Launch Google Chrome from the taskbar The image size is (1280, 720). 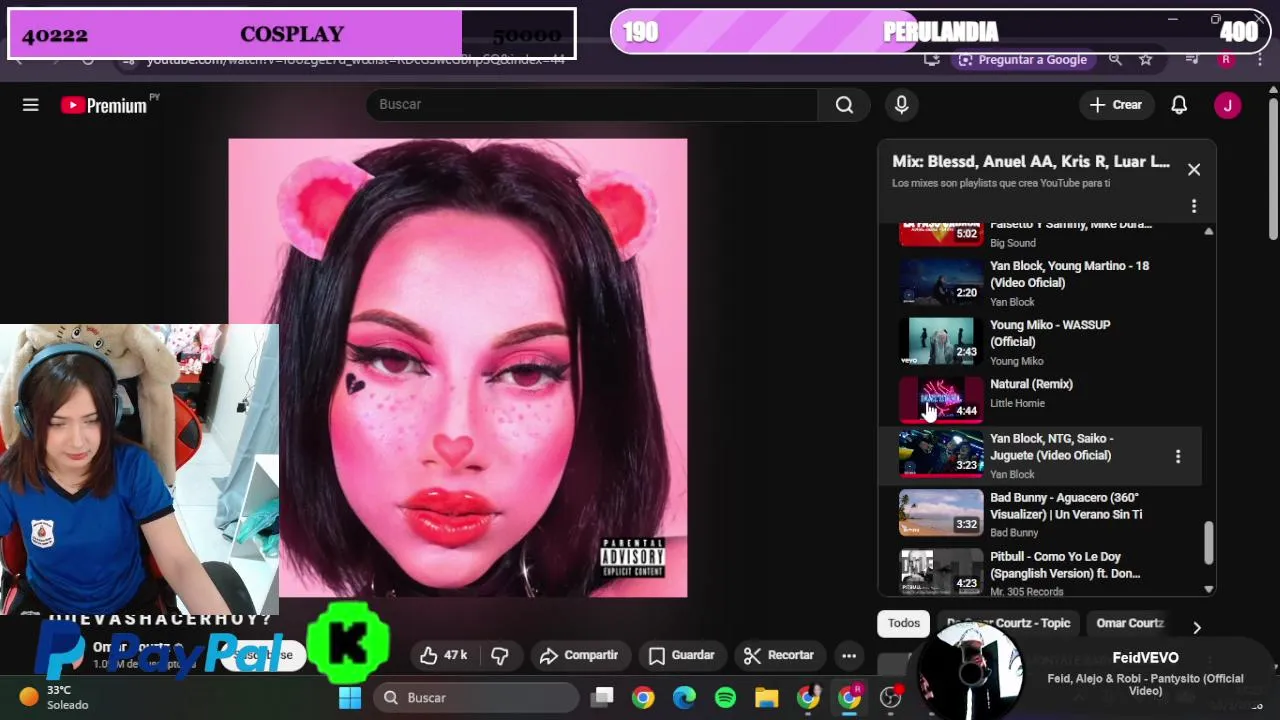coord(643,697)
